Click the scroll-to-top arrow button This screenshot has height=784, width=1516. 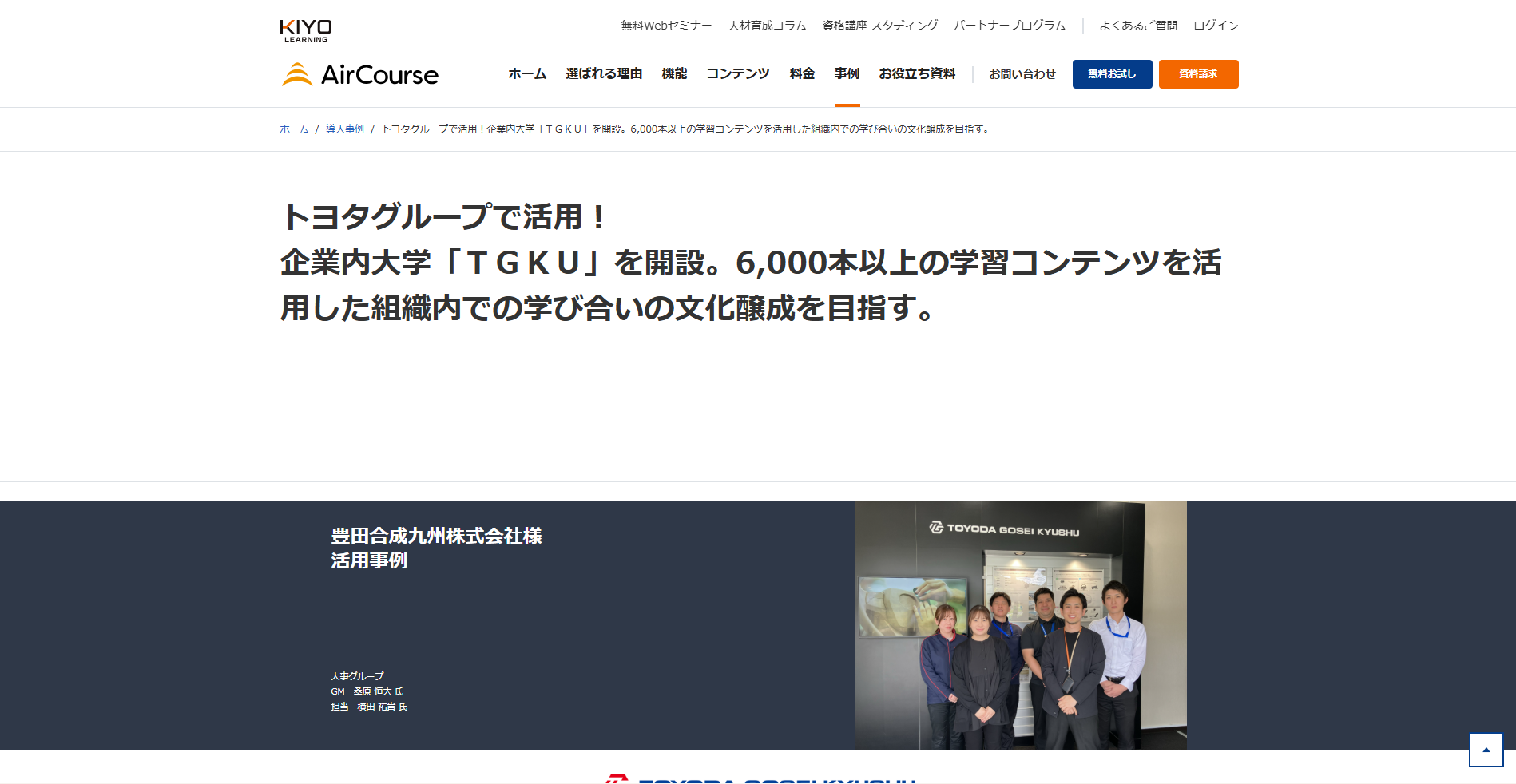point(1486,750)
